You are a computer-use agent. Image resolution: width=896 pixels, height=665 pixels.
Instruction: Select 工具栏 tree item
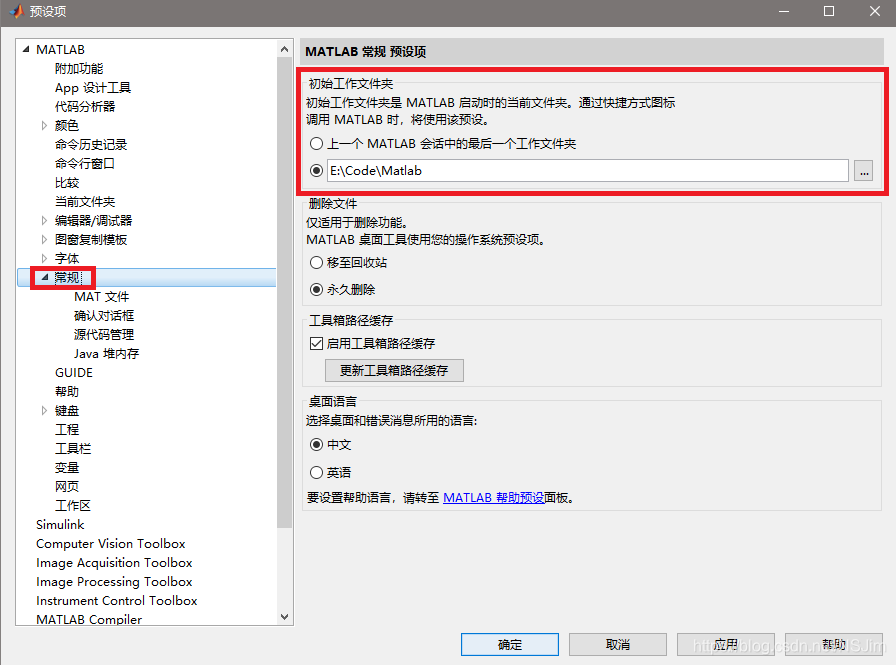coord(73,448)
